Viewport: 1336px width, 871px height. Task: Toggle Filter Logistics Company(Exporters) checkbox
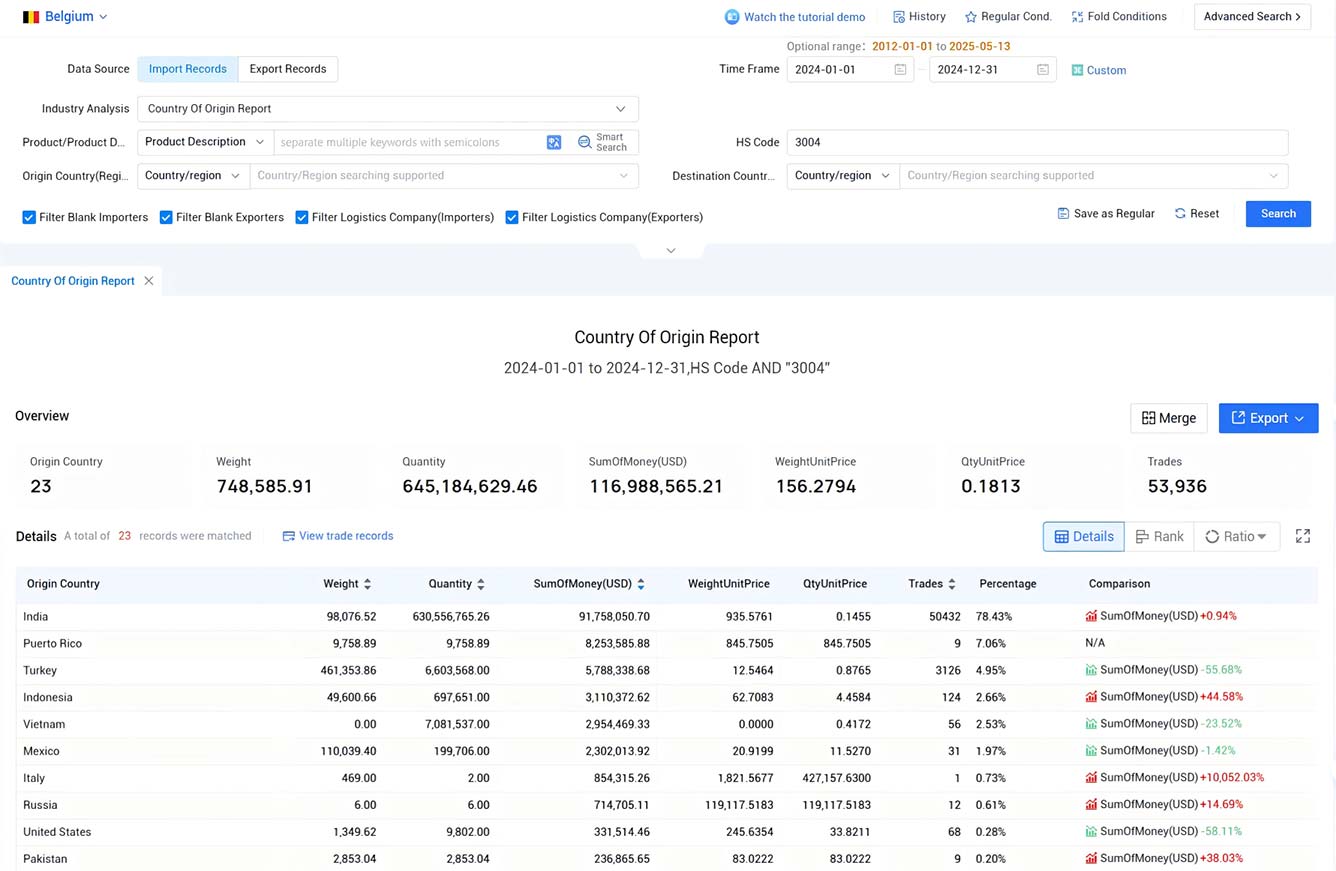(512, 217)
